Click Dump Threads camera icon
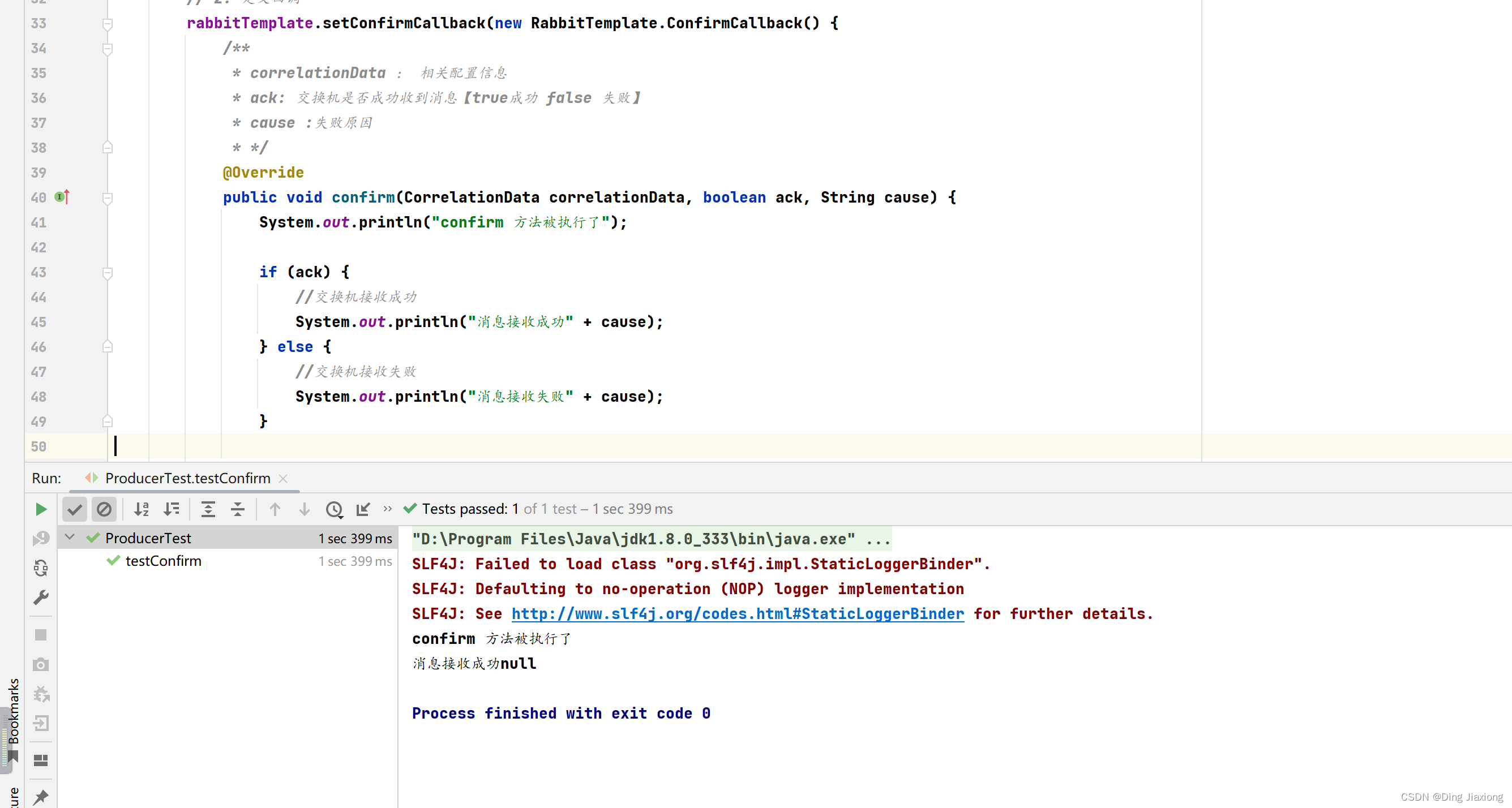The width and height of the screenshot is (1512, 808). pos(41,664)
